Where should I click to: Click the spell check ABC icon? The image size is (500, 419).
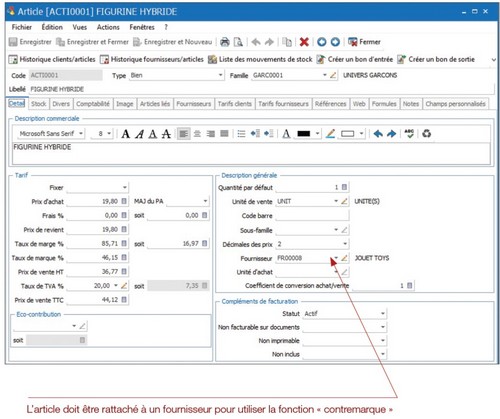pyautogui.click(x=409, y=134)
